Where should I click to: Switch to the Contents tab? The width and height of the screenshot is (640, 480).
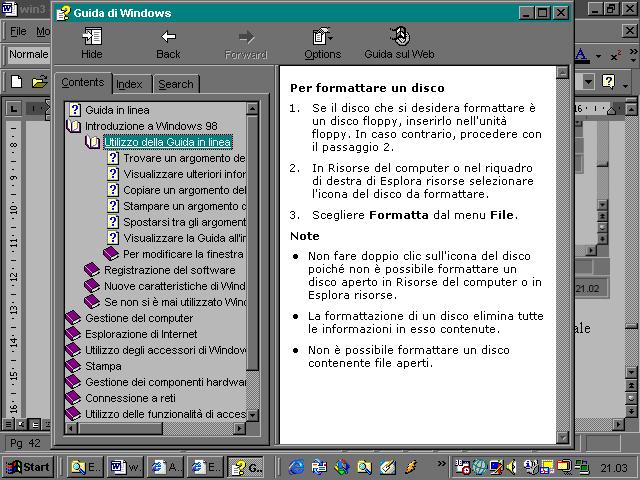83,83
